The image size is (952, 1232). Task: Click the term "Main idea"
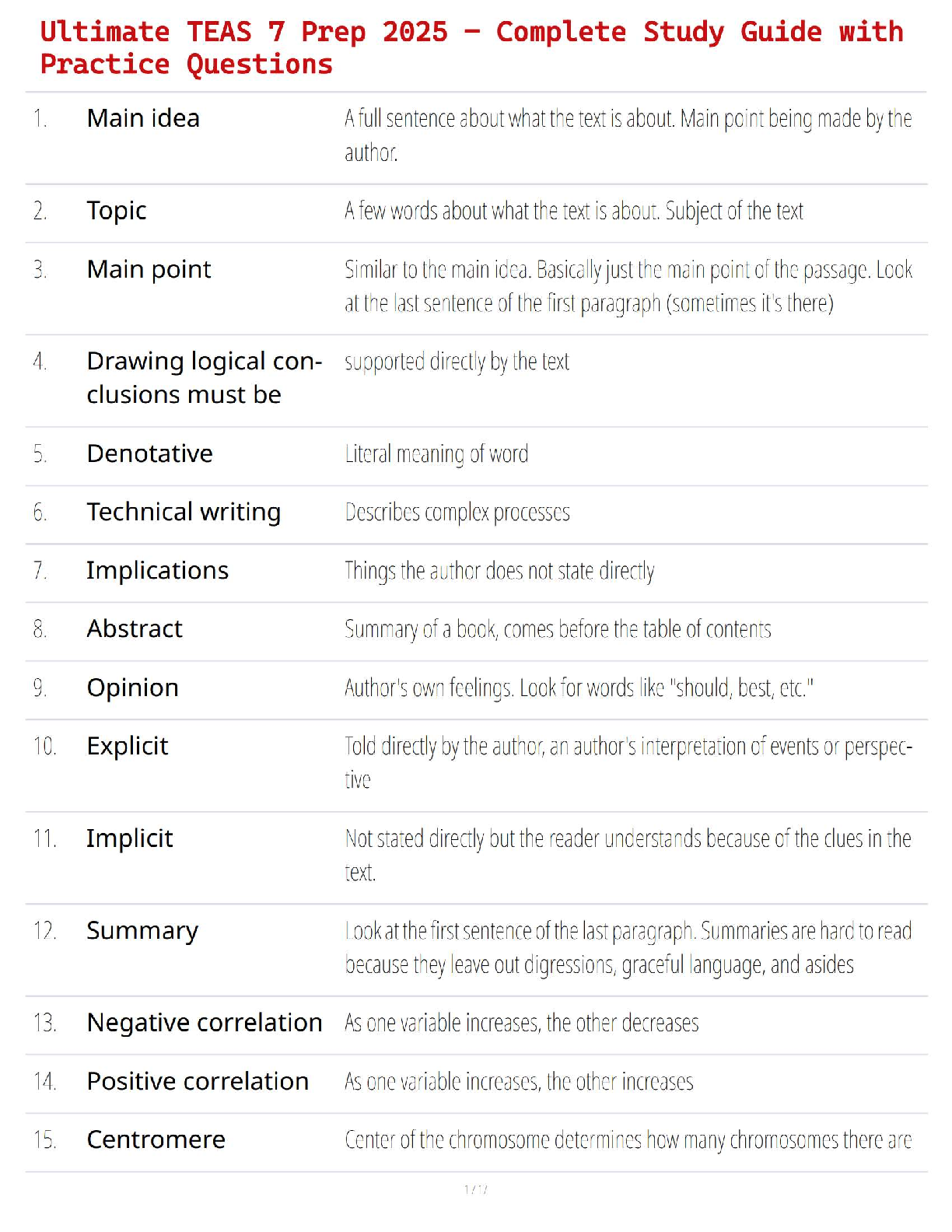[x=143, y=118]
